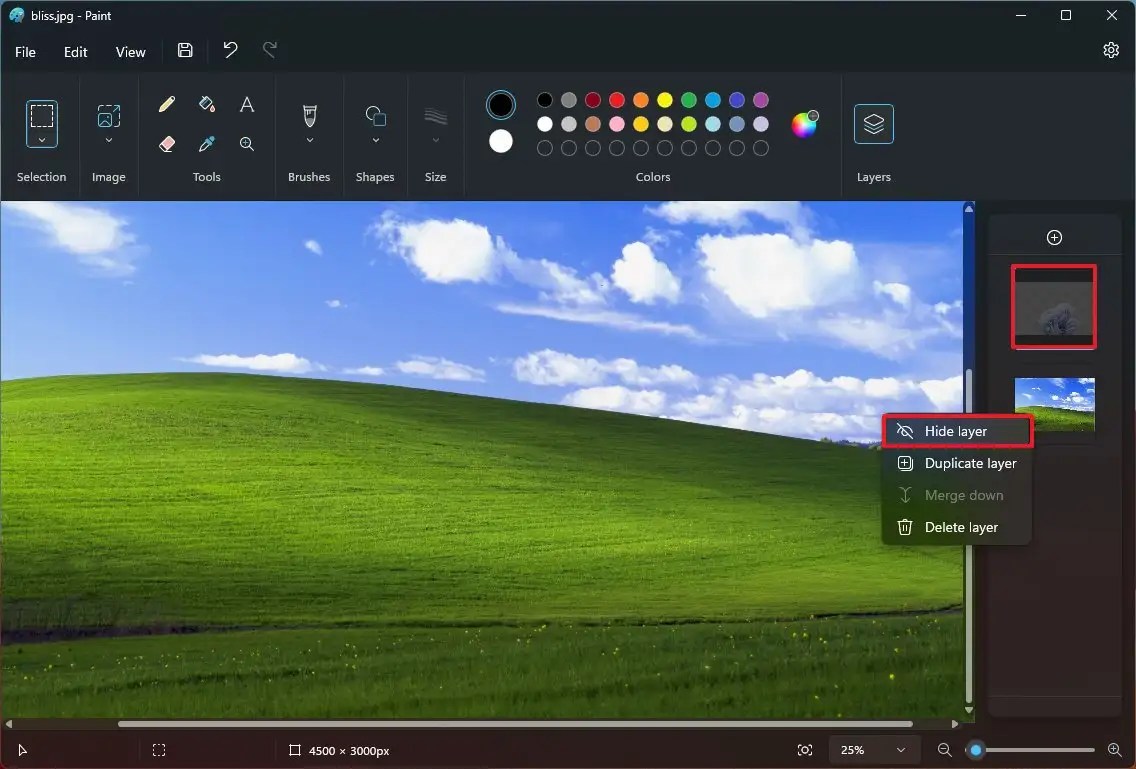The width and height of the screenshot is (1136, 769).
Task: Undo the last action
Action: pos(229,50)
